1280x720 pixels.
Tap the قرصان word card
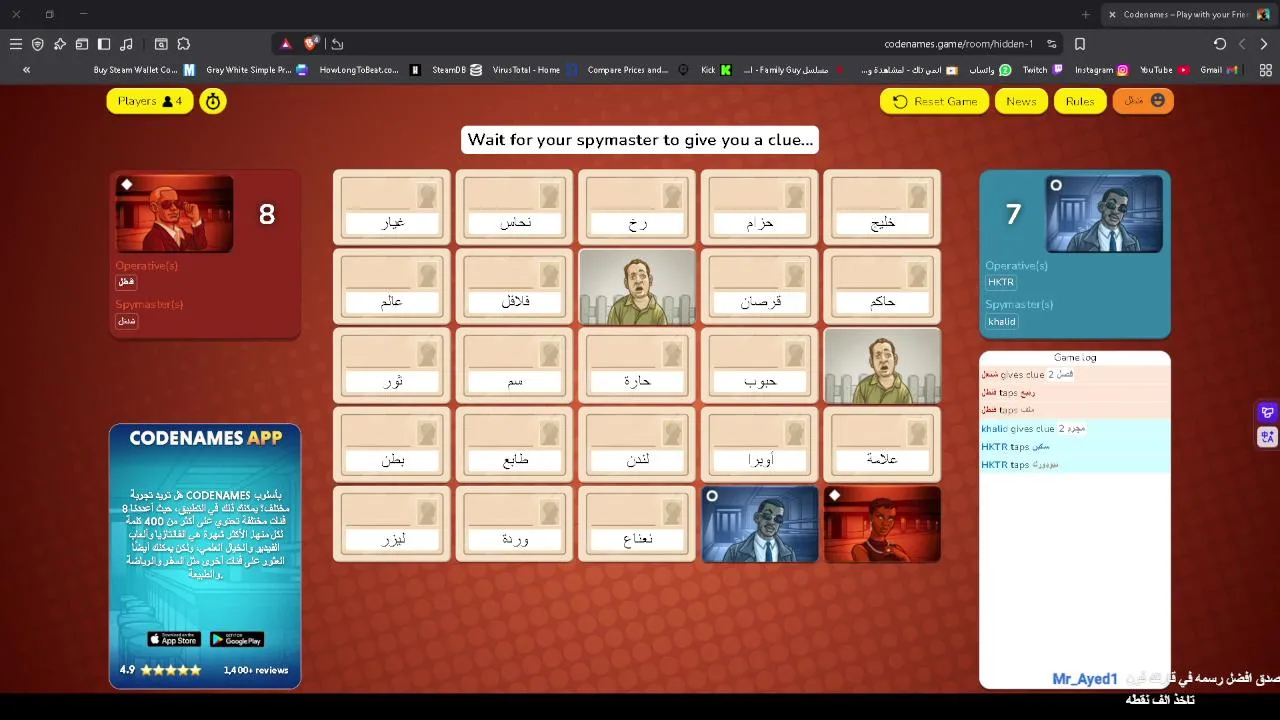point(759,287)
